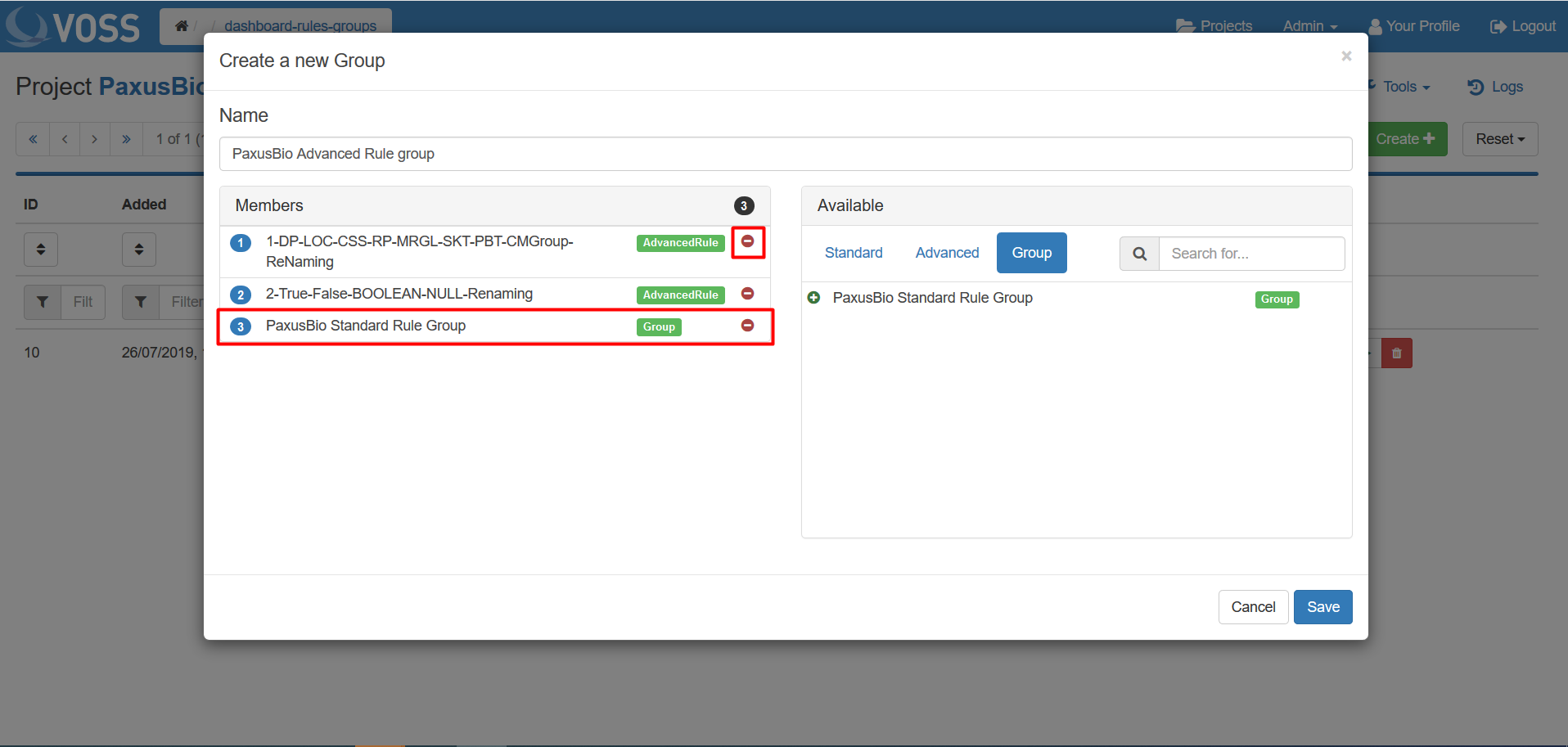1568x747 pixels.
Task: Remove the 1-DP-LOC-CSS-RP-MRGL member rule
Action: click(747, 241)
